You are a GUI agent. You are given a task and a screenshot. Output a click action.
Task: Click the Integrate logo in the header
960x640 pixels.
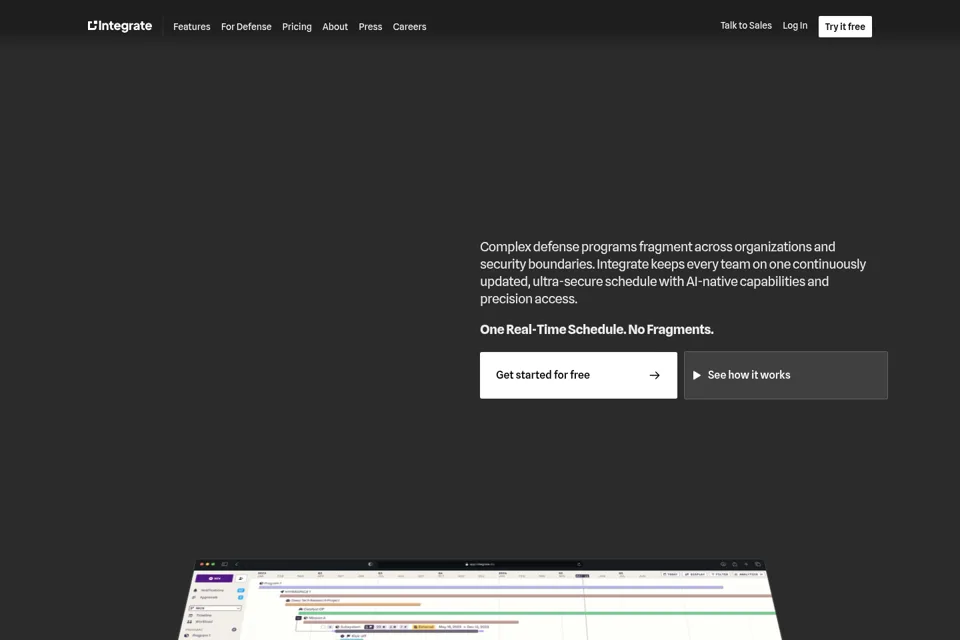click(119, 26)
